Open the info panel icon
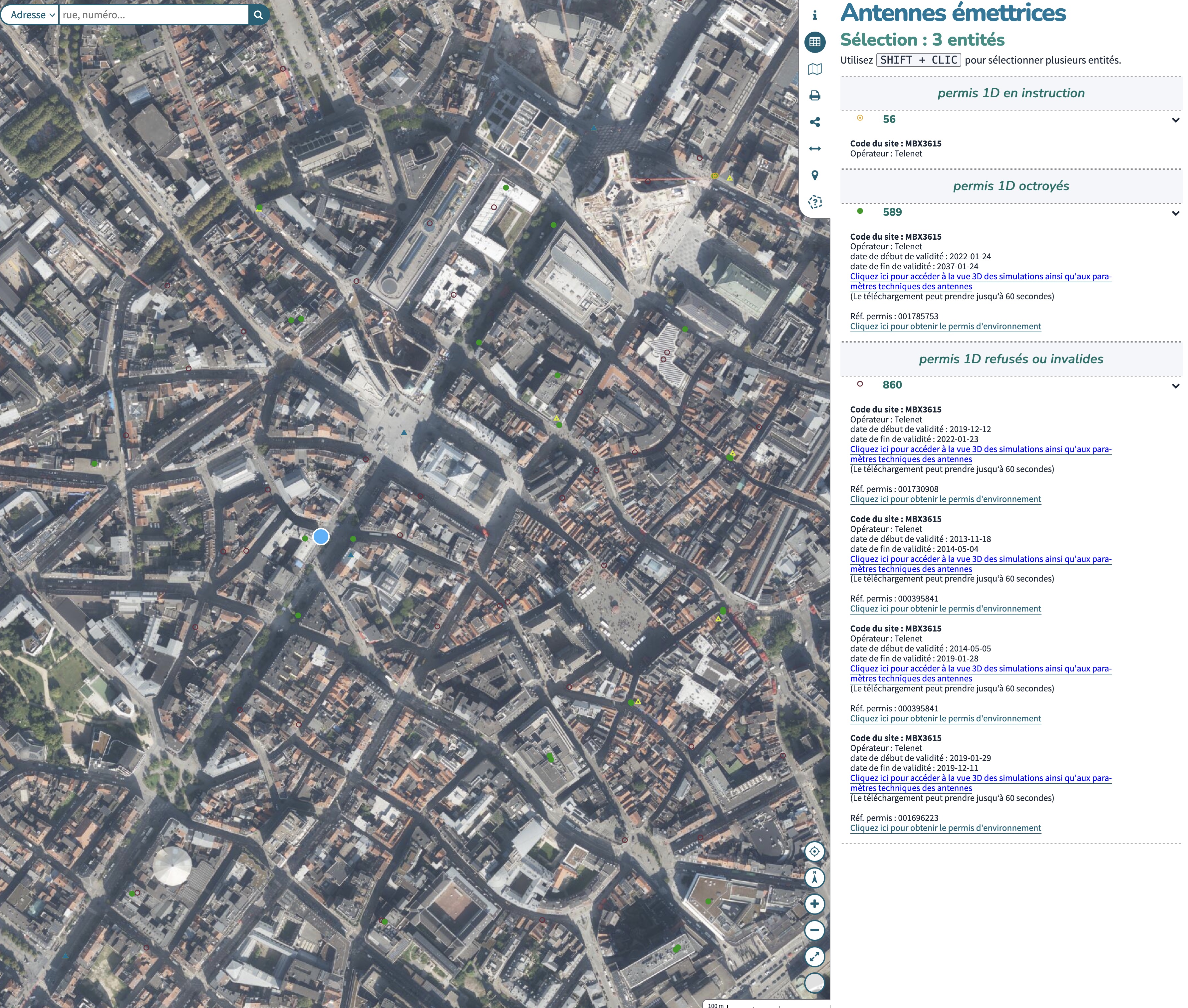 [815, 15]
